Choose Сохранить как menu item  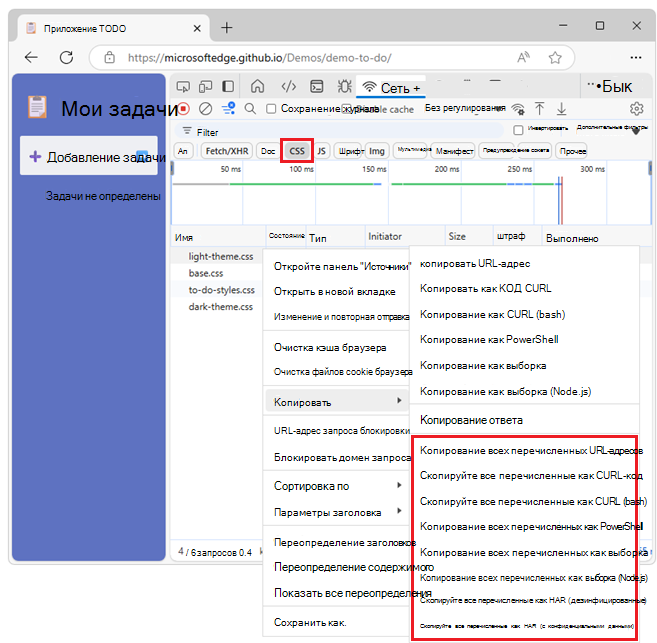336,622
